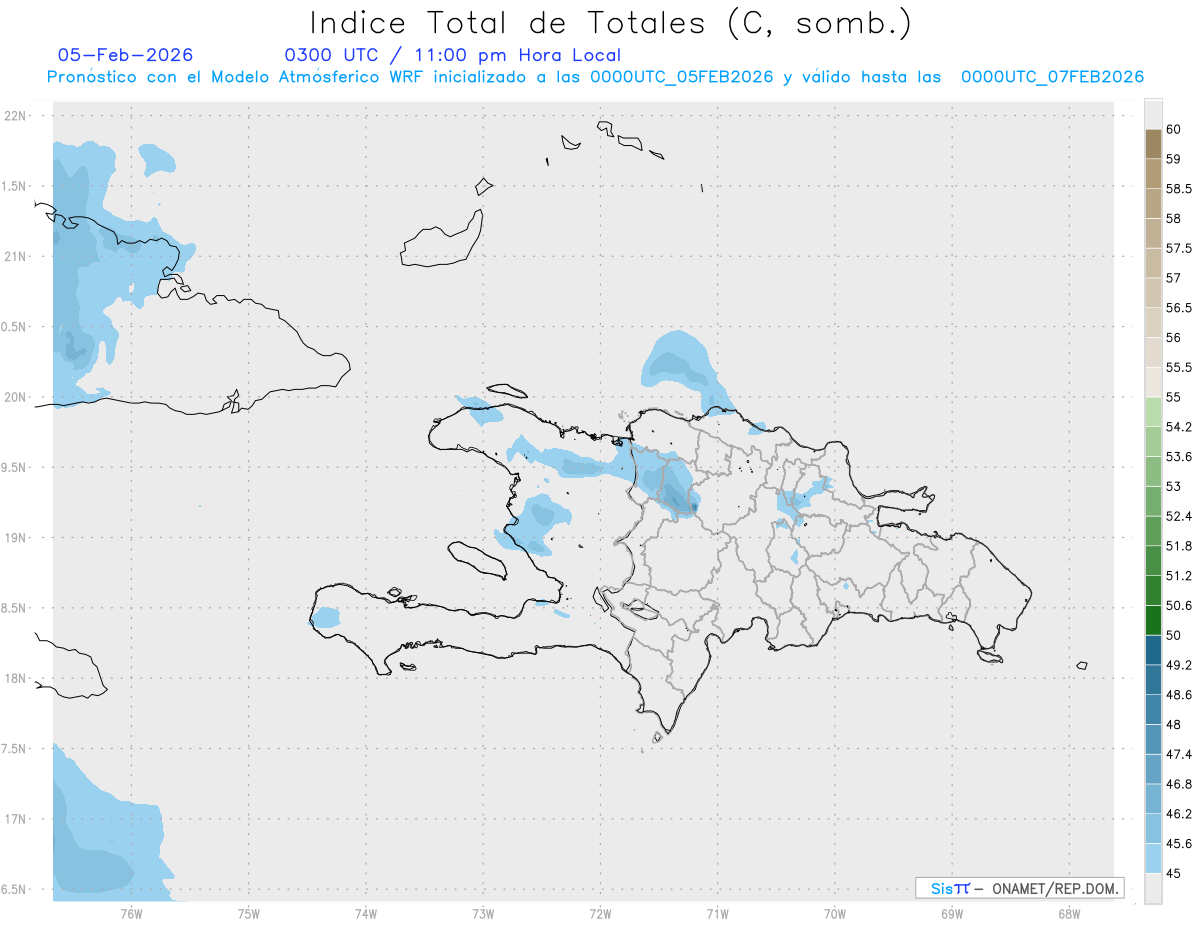Click '0300 UTC / 11:00 pm Hora Local'
The height and width of the screenshot is (927, 1200).
click(x=452, y=55)
